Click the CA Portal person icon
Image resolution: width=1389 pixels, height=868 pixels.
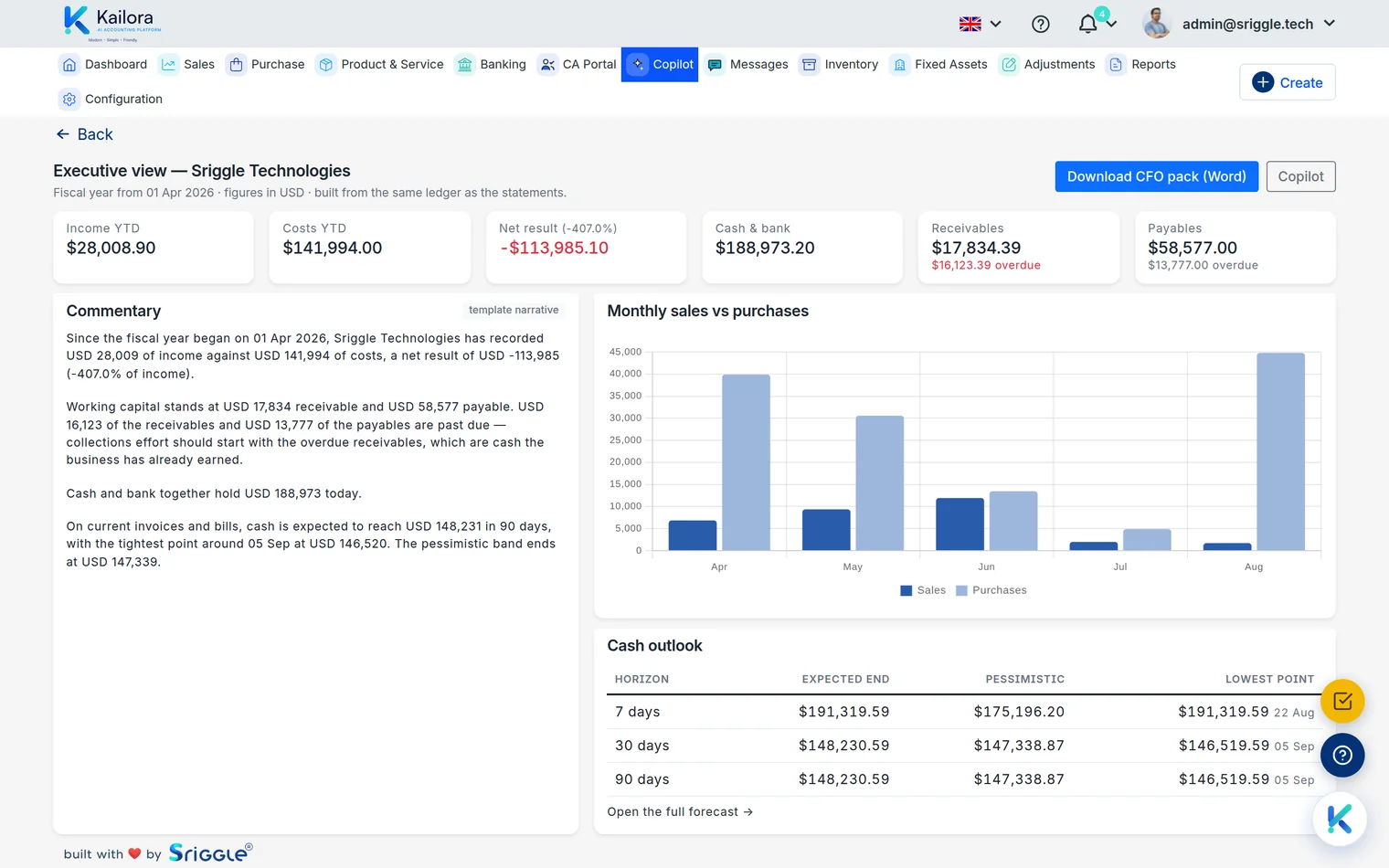pos(547,65)
